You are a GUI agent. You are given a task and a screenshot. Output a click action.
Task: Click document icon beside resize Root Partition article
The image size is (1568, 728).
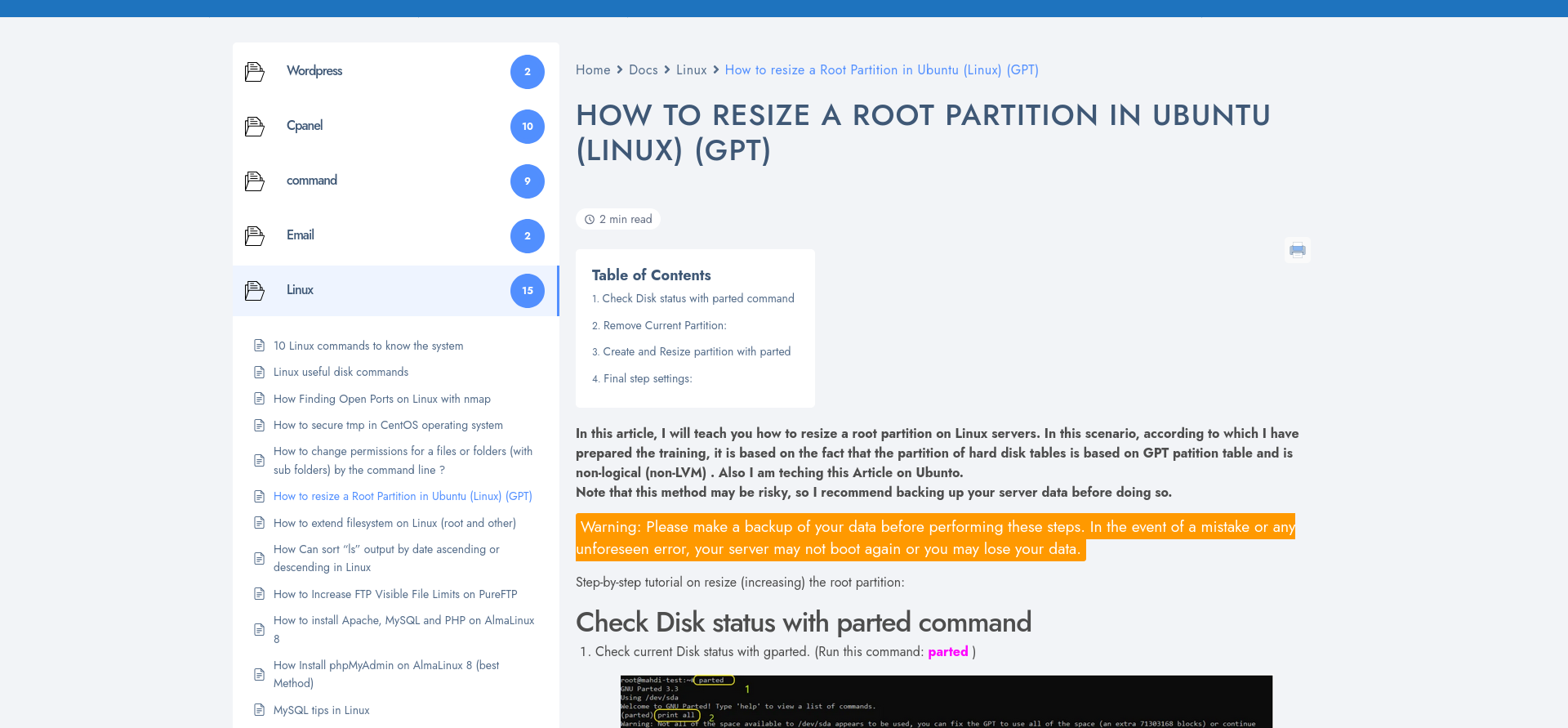(259, 497)
